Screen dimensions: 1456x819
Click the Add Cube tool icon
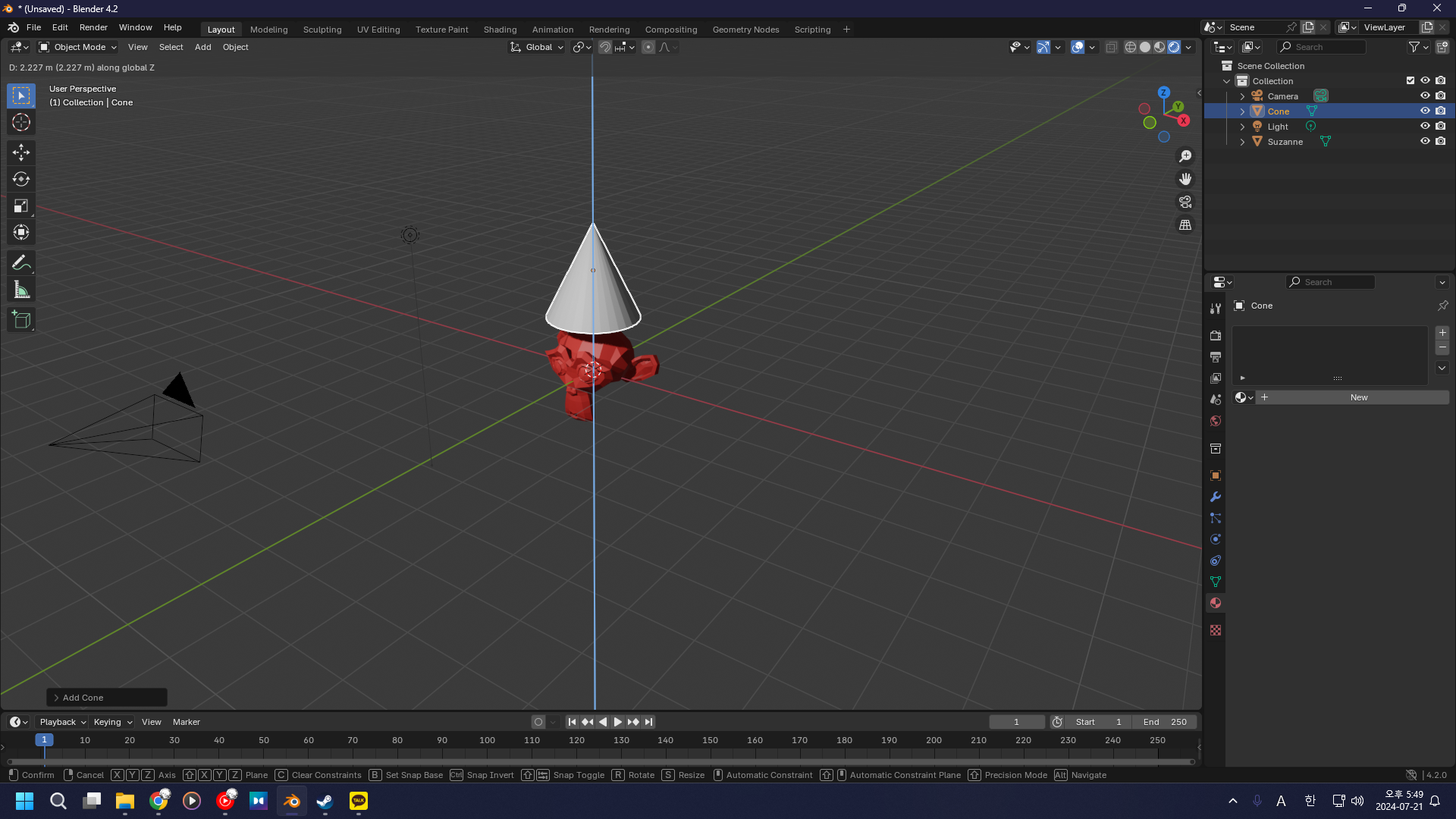click(x=21, y=320)
